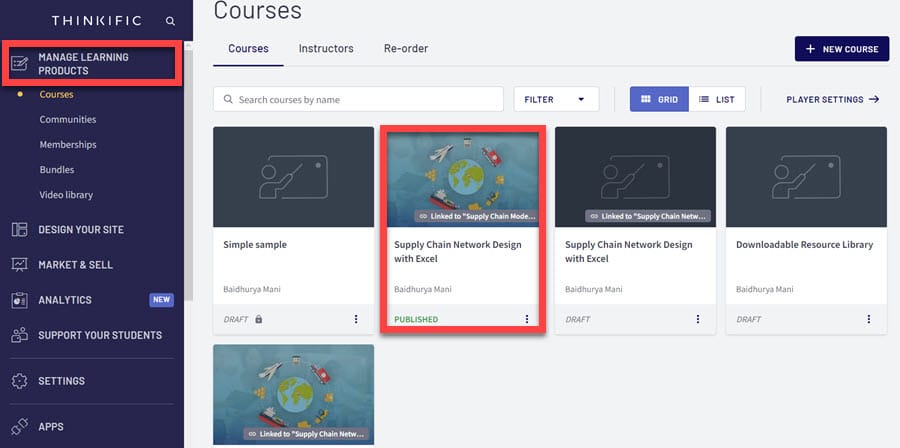900x448 pixels.
Task: Open the Market & Sell section
Action: (x=75, y=265)
